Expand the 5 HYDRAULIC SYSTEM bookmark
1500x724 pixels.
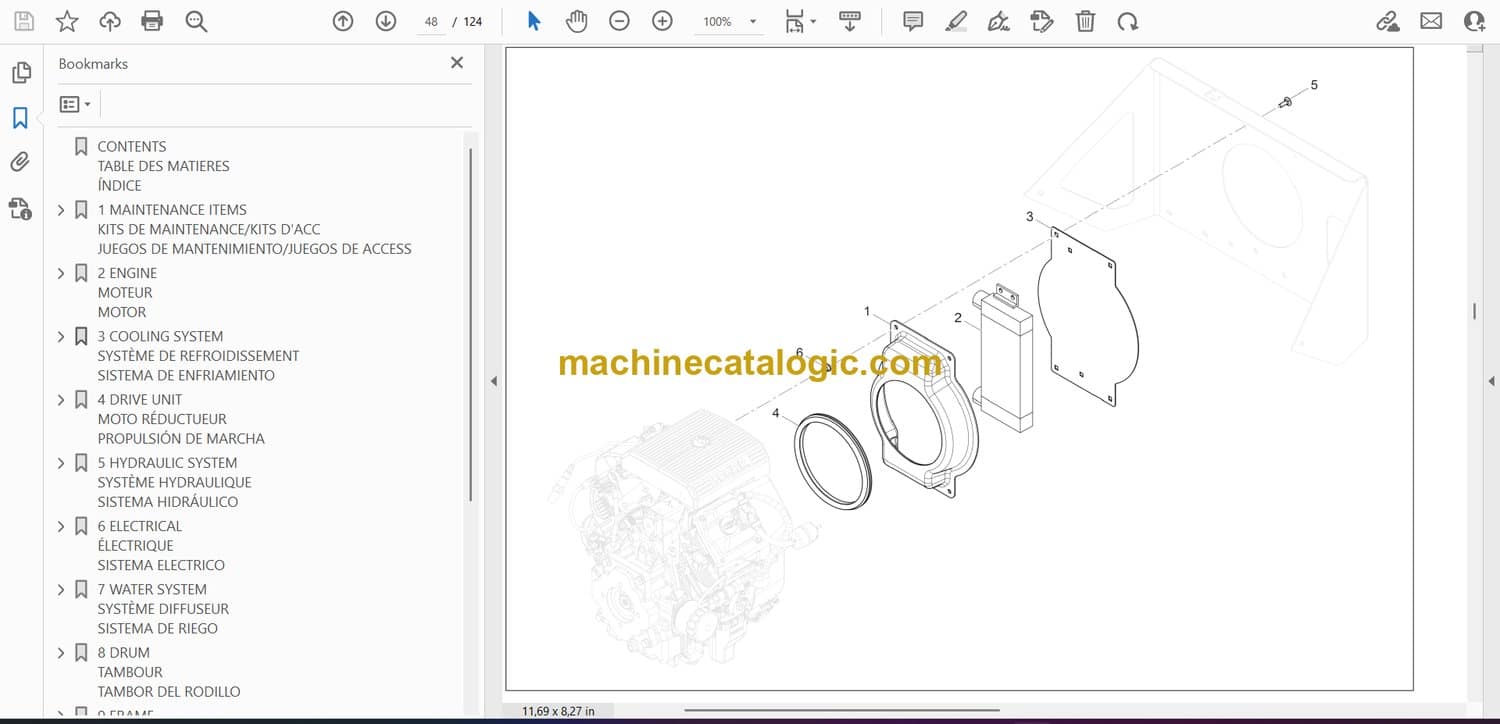pos(61,463)
